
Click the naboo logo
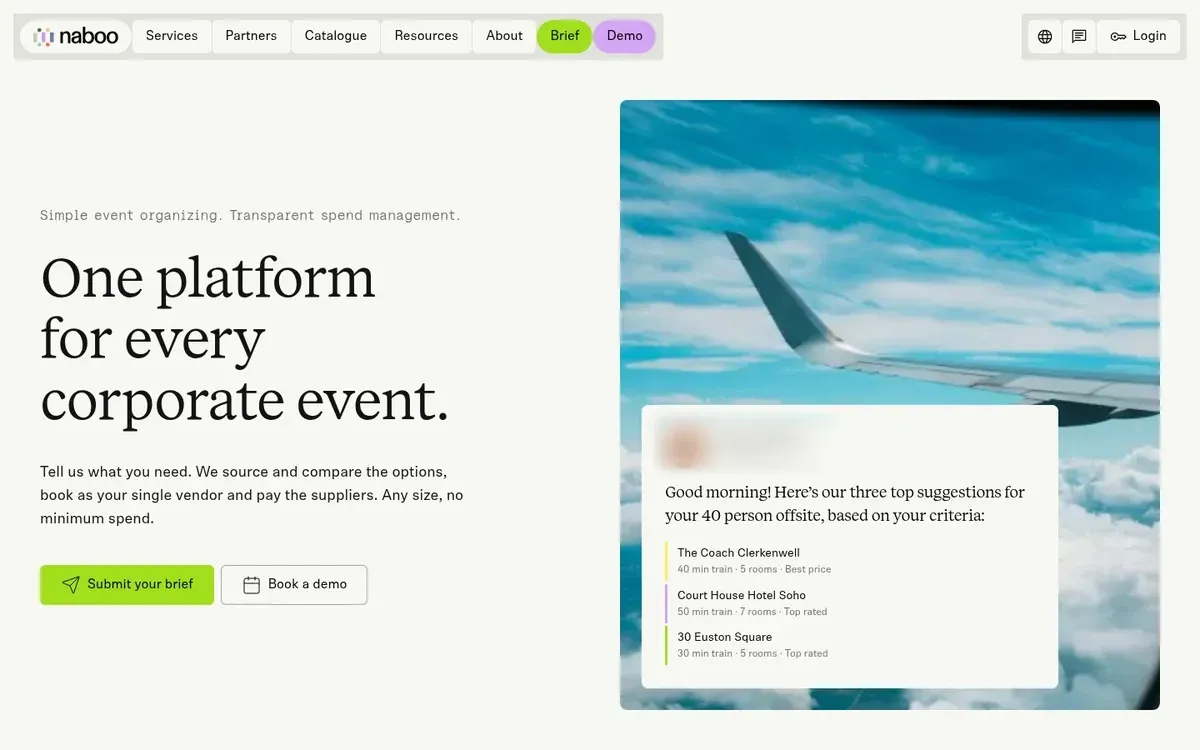(75, 36)
